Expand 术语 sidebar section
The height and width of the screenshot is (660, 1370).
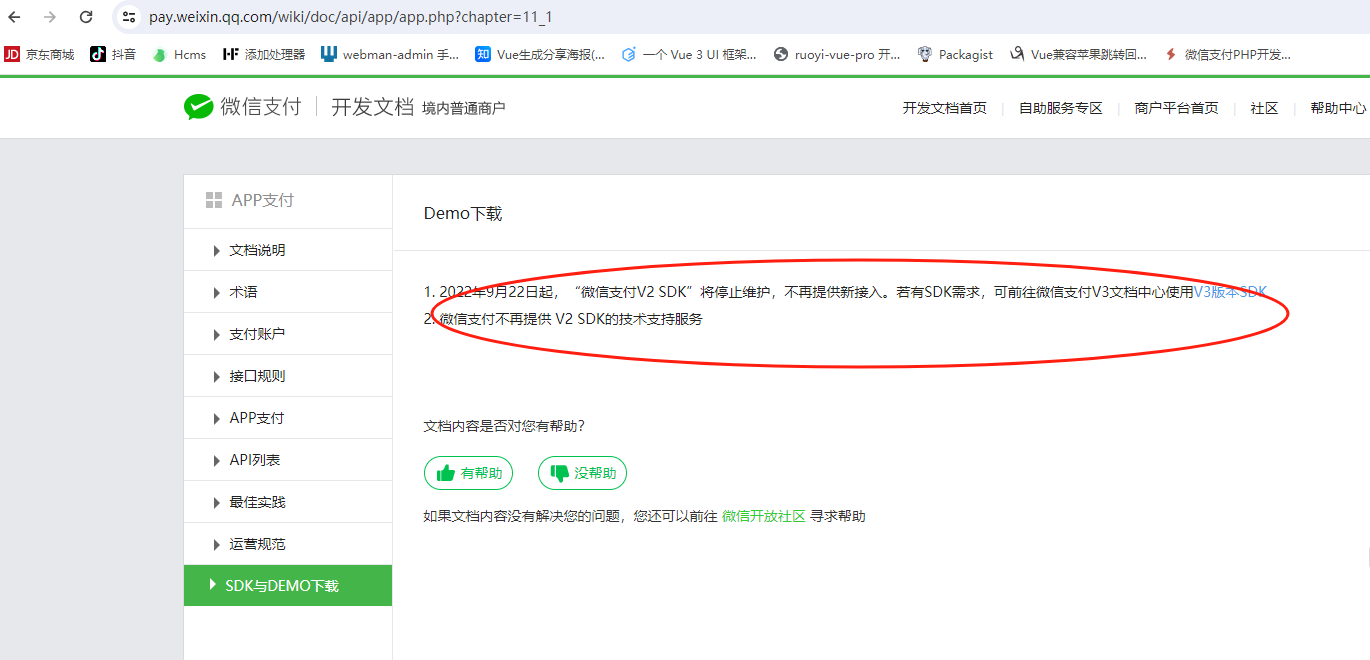point(288,292)
